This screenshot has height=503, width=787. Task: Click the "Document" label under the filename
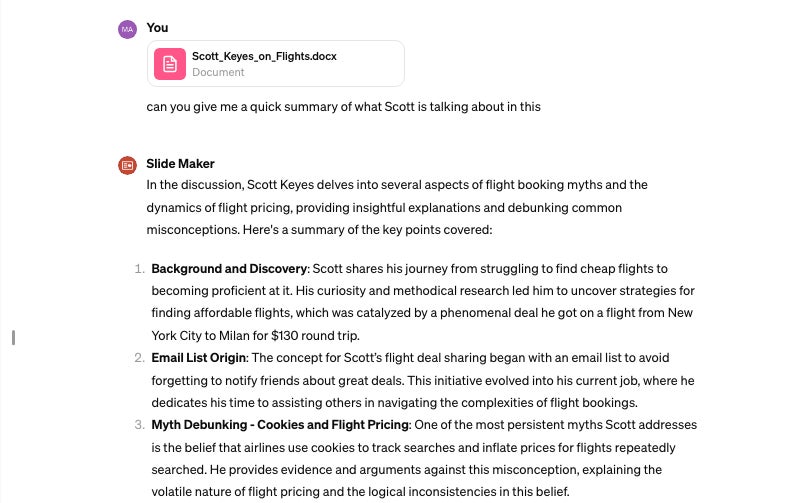coord(218,72)
